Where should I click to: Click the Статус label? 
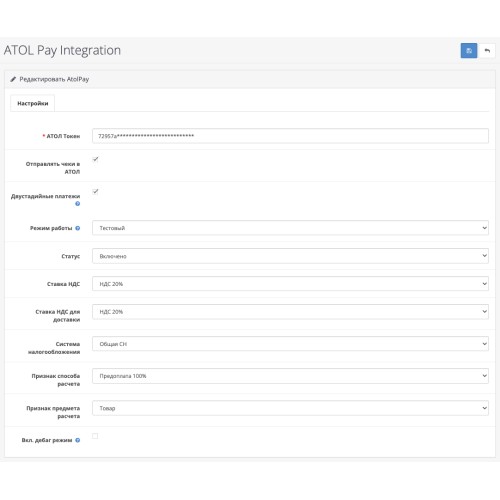pos(71,256)
